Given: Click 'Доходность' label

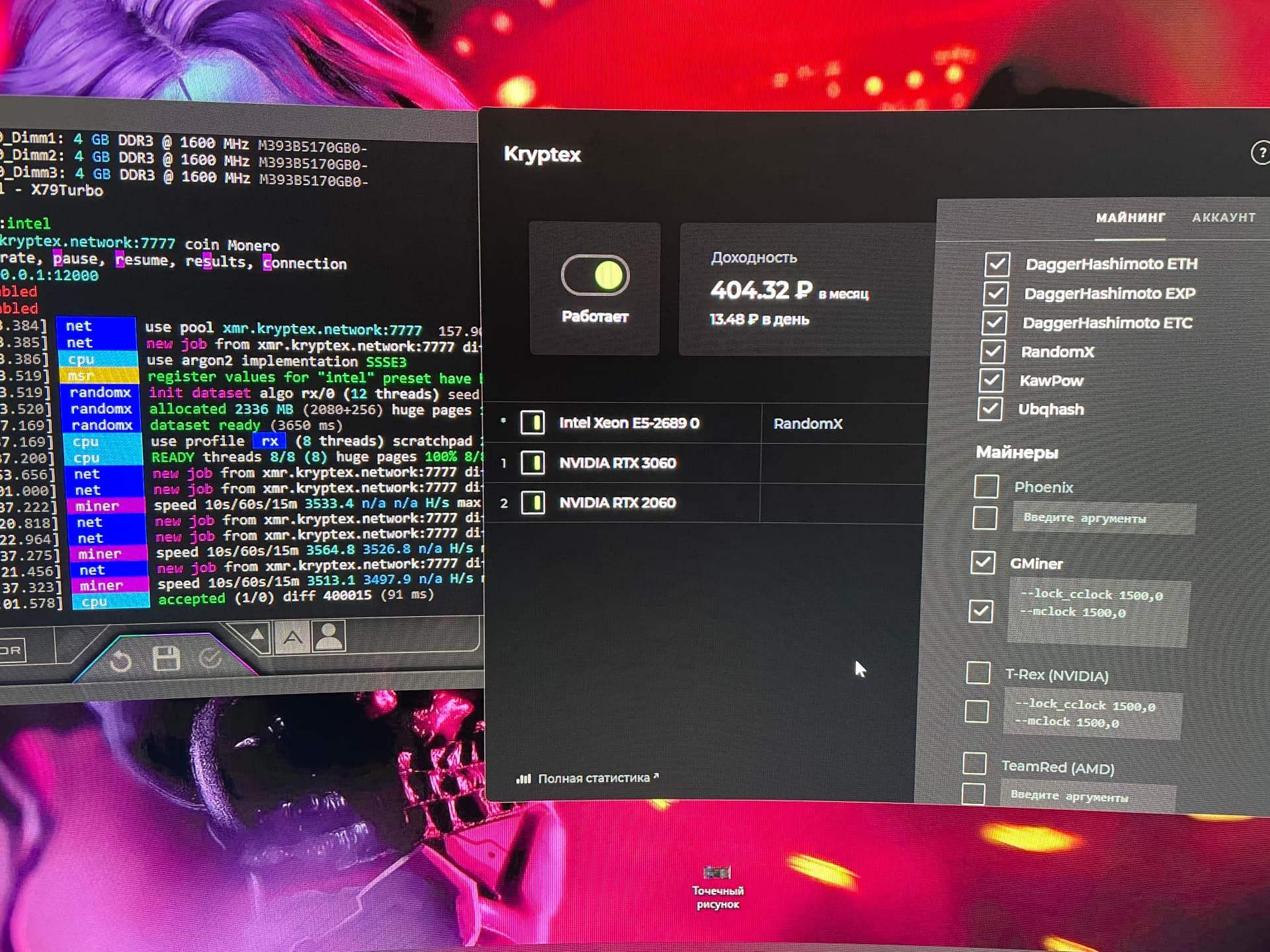Looking at the screenshot, I should pos(754,258).
